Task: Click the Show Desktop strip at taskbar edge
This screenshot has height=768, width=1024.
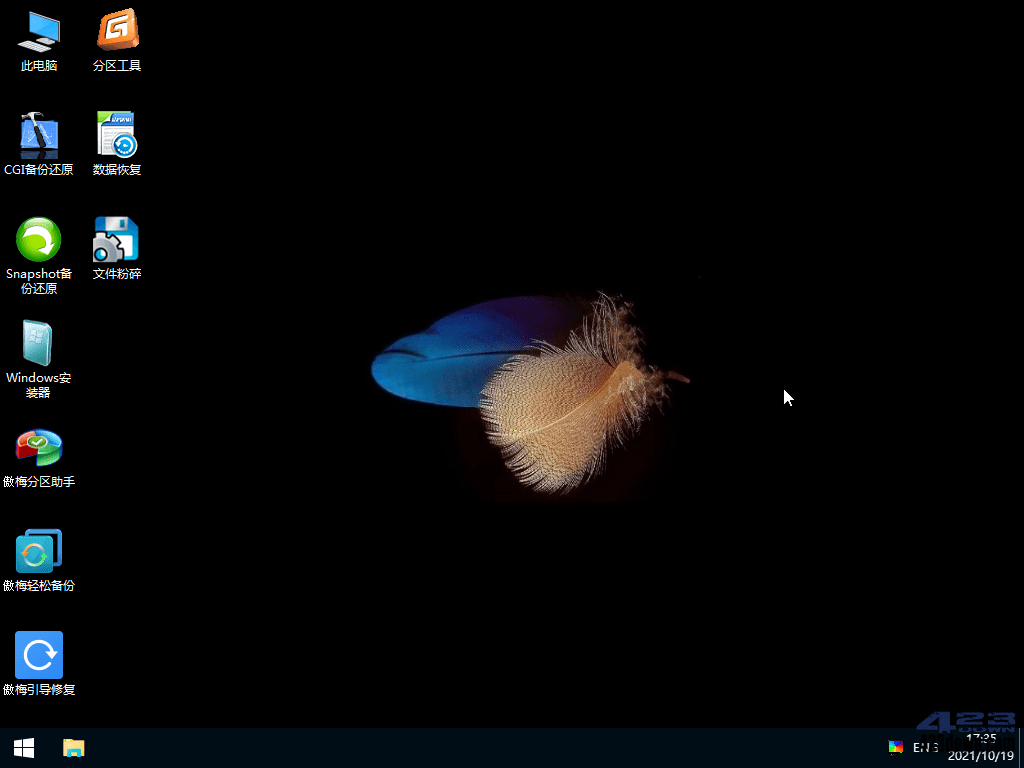Action: 1021,748
